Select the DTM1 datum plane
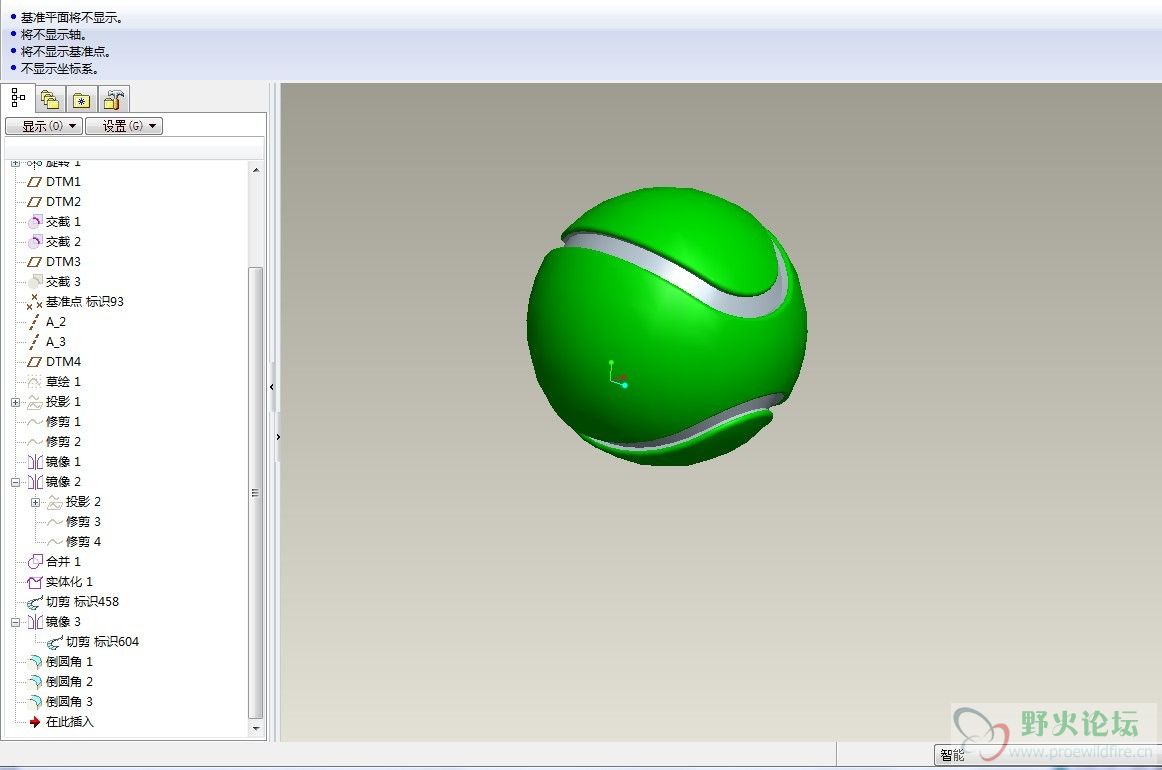This screenshot has width=1162, height=770. (x=63, y=182)
